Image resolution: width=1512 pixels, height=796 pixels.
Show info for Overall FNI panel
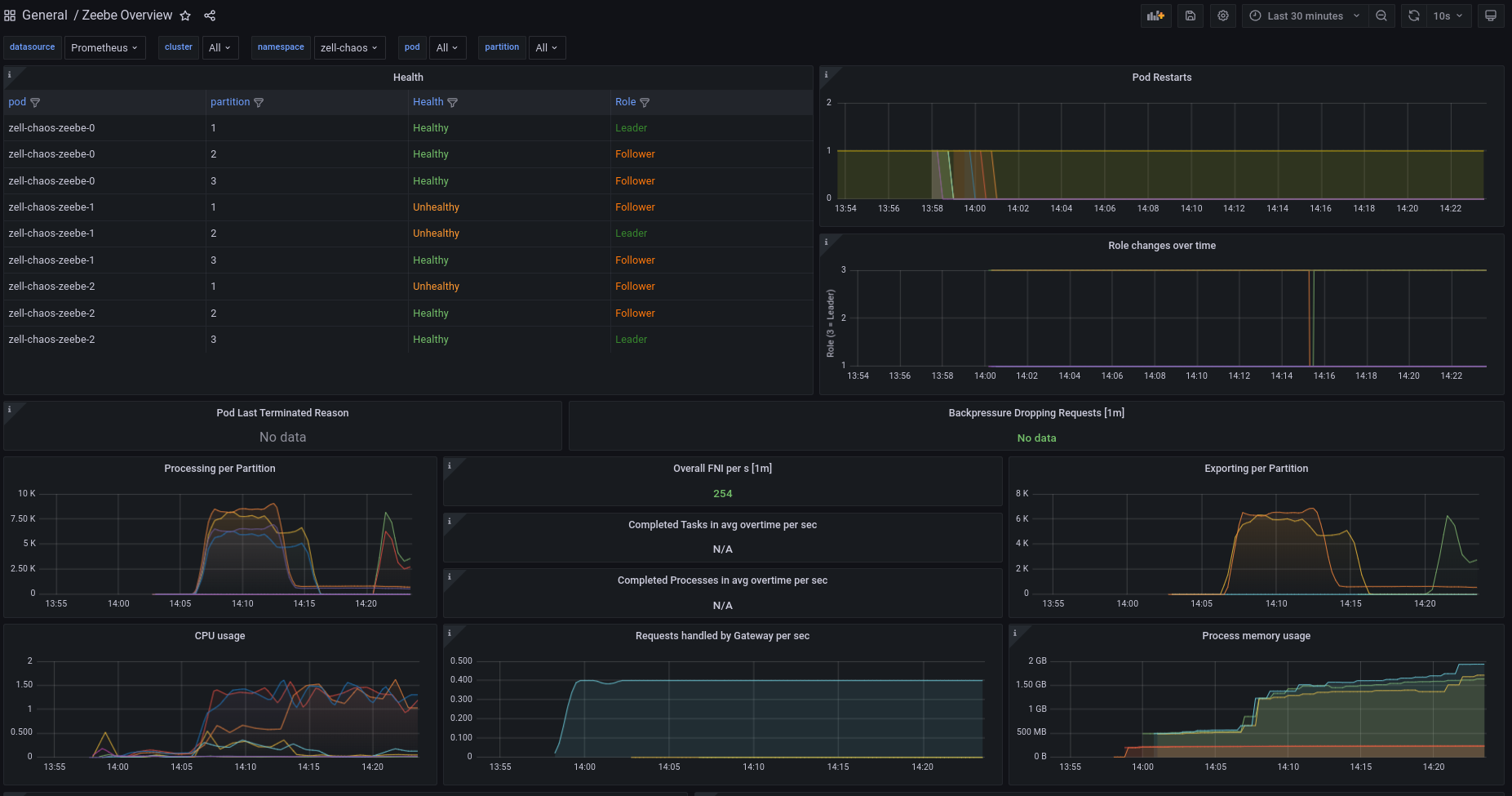coord(450,465)
